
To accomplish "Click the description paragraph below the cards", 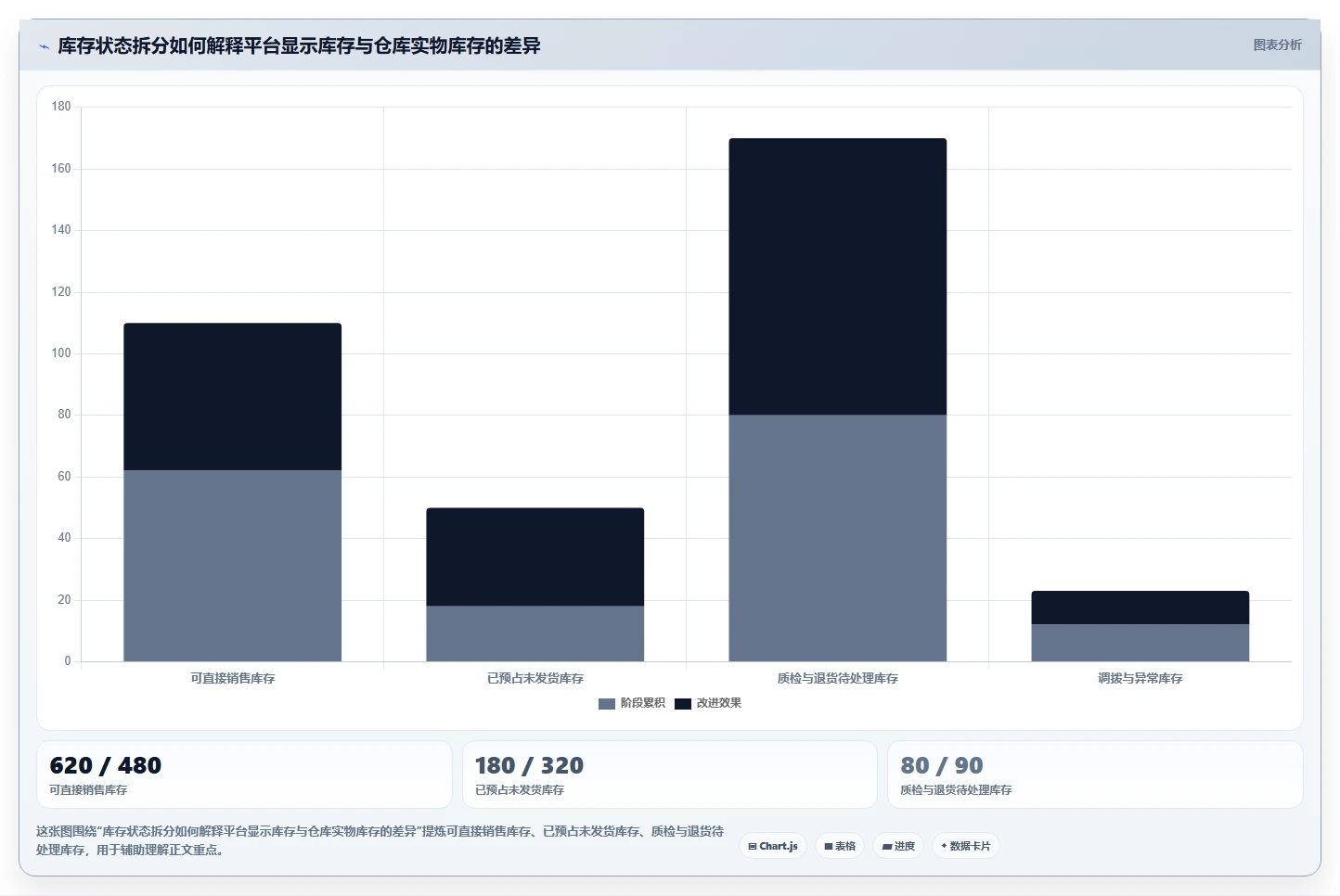I will pyautogui.click(x=380, y=840).
